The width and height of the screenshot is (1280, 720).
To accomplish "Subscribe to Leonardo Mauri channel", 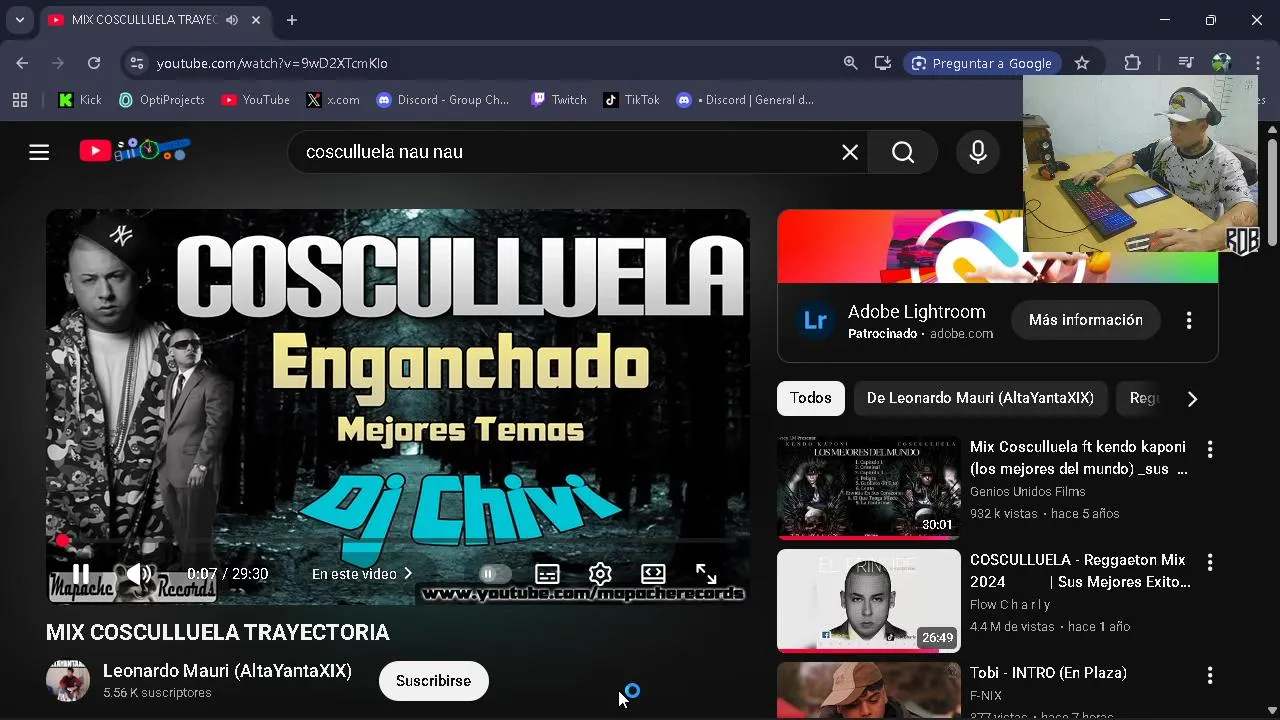I will coord(433,681).
